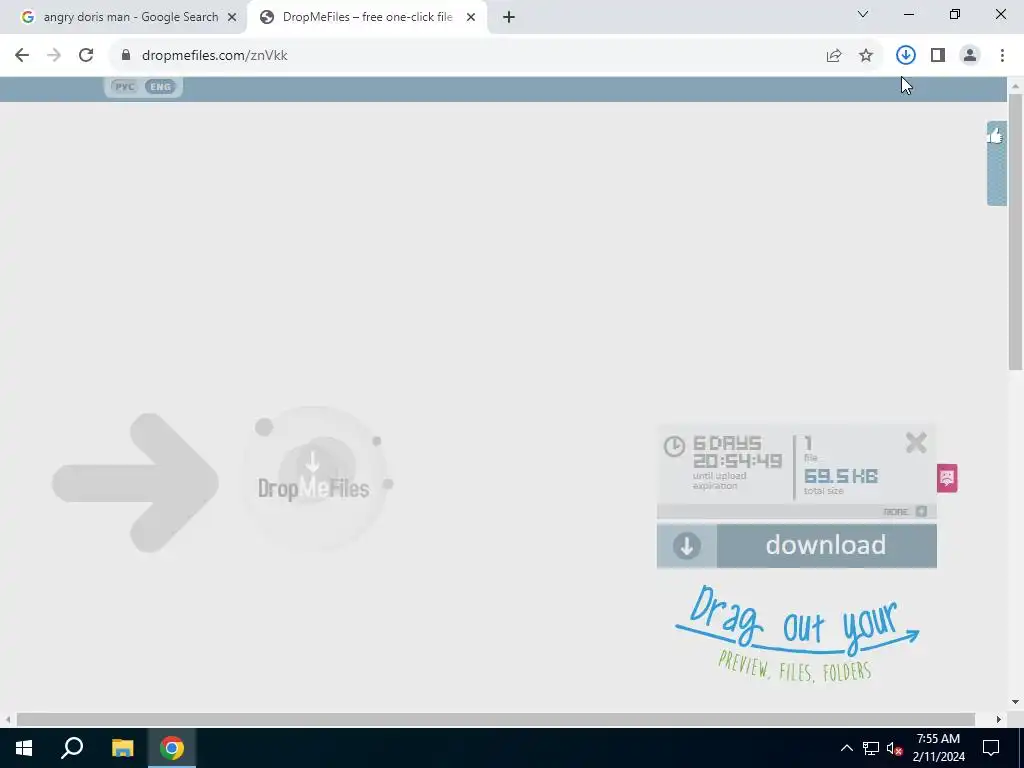The height and width of the screenshot is (768, 1024).
Task: Click the scroll right arrow
Action: [999, 719]
